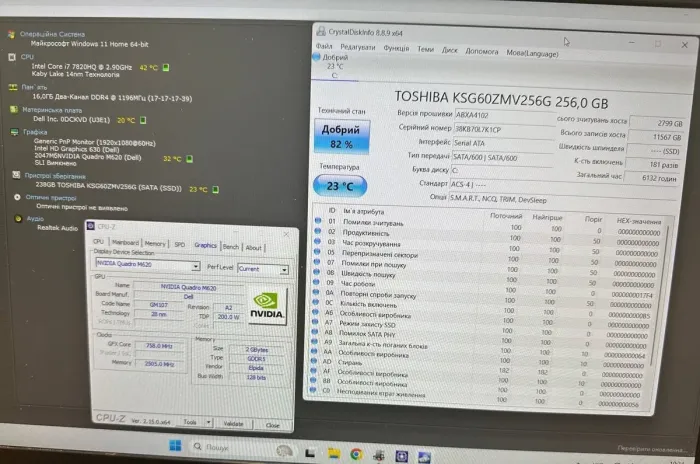
Task: Click the Добрий 82 % health status button
Action: coord(342,137)
